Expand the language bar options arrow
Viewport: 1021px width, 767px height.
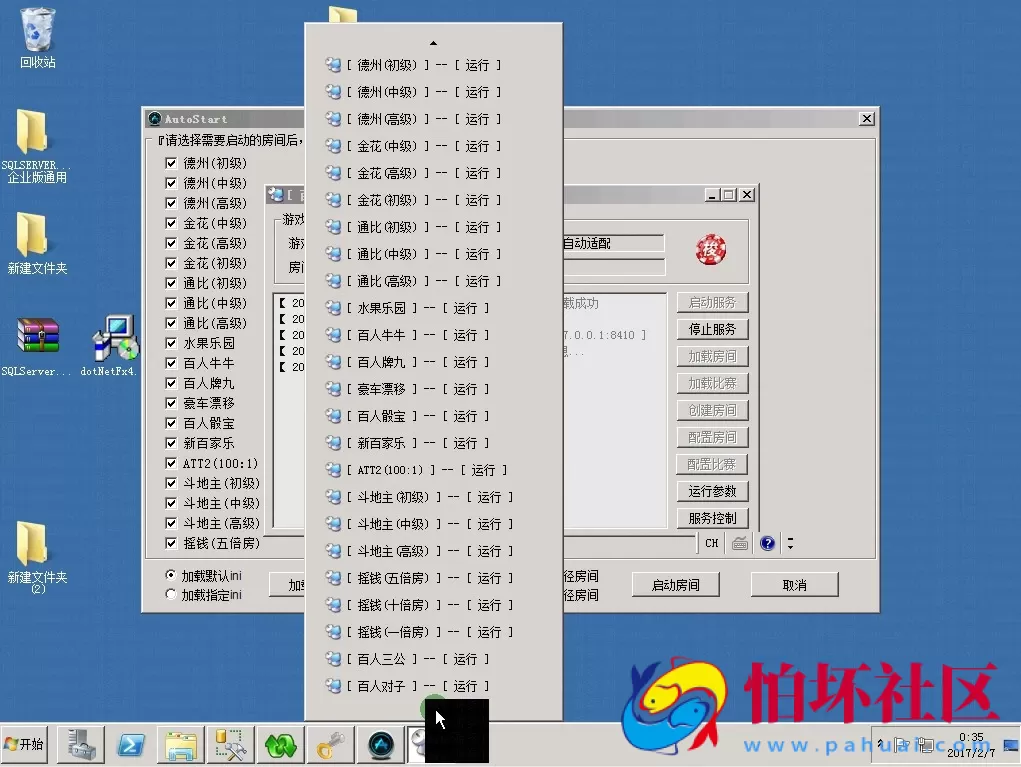point(791,543)
